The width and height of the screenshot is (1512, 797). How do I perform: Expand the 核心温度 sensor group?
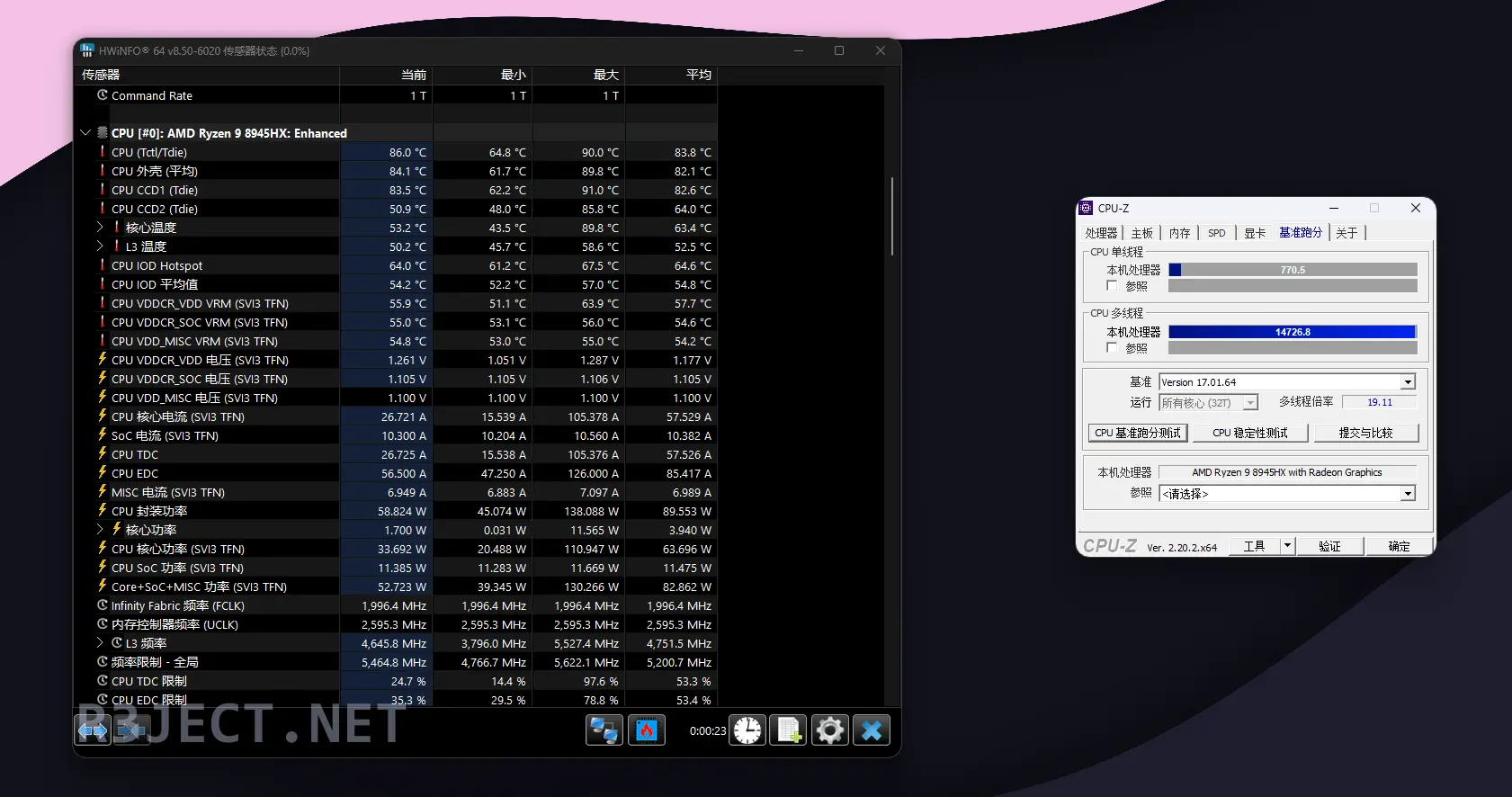(100, 228)
